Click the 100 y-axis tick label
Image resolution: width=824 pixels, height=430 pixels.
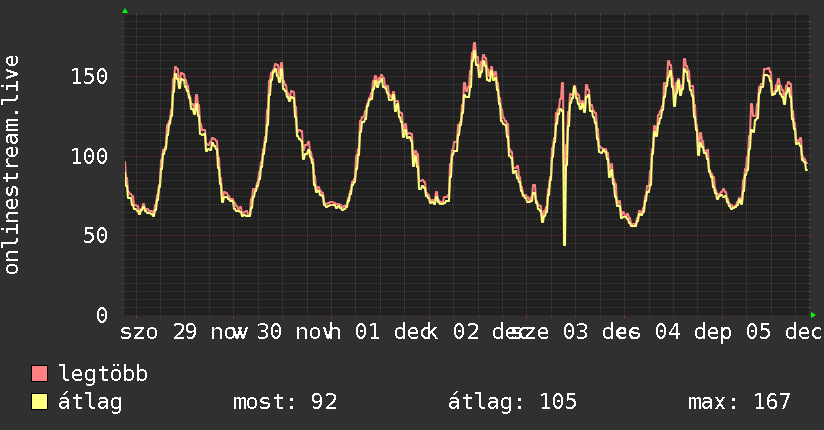click(x=96, y=156)
